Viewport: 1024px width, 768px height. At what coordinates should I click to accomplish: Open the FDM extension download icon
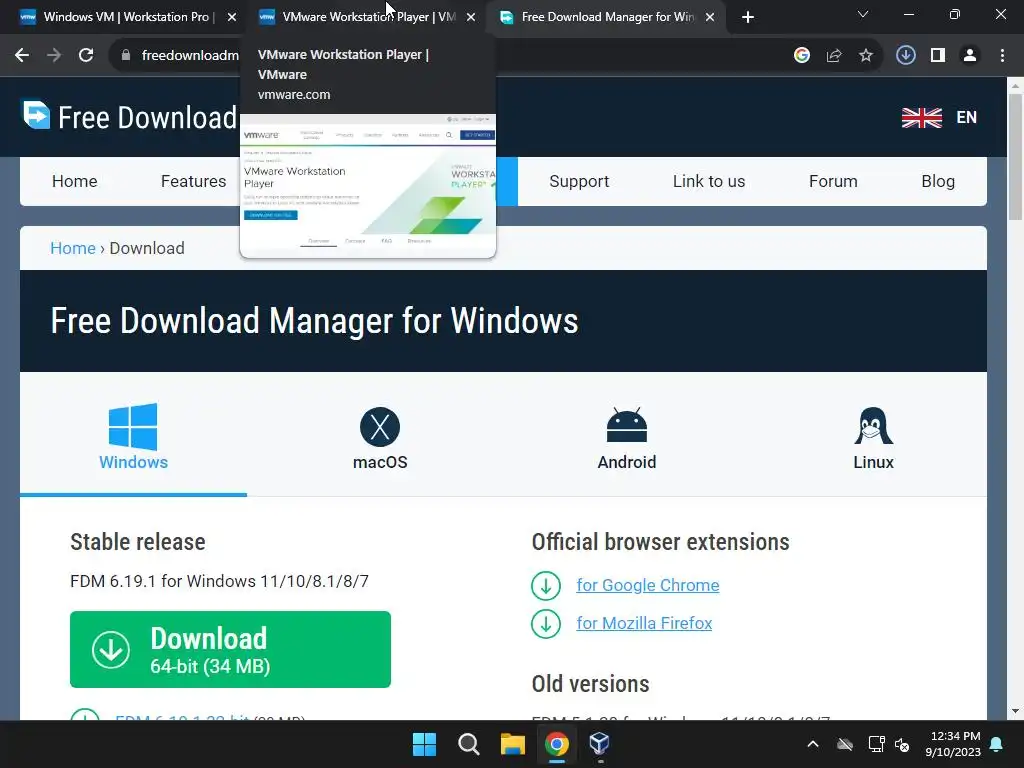point(906,56)
